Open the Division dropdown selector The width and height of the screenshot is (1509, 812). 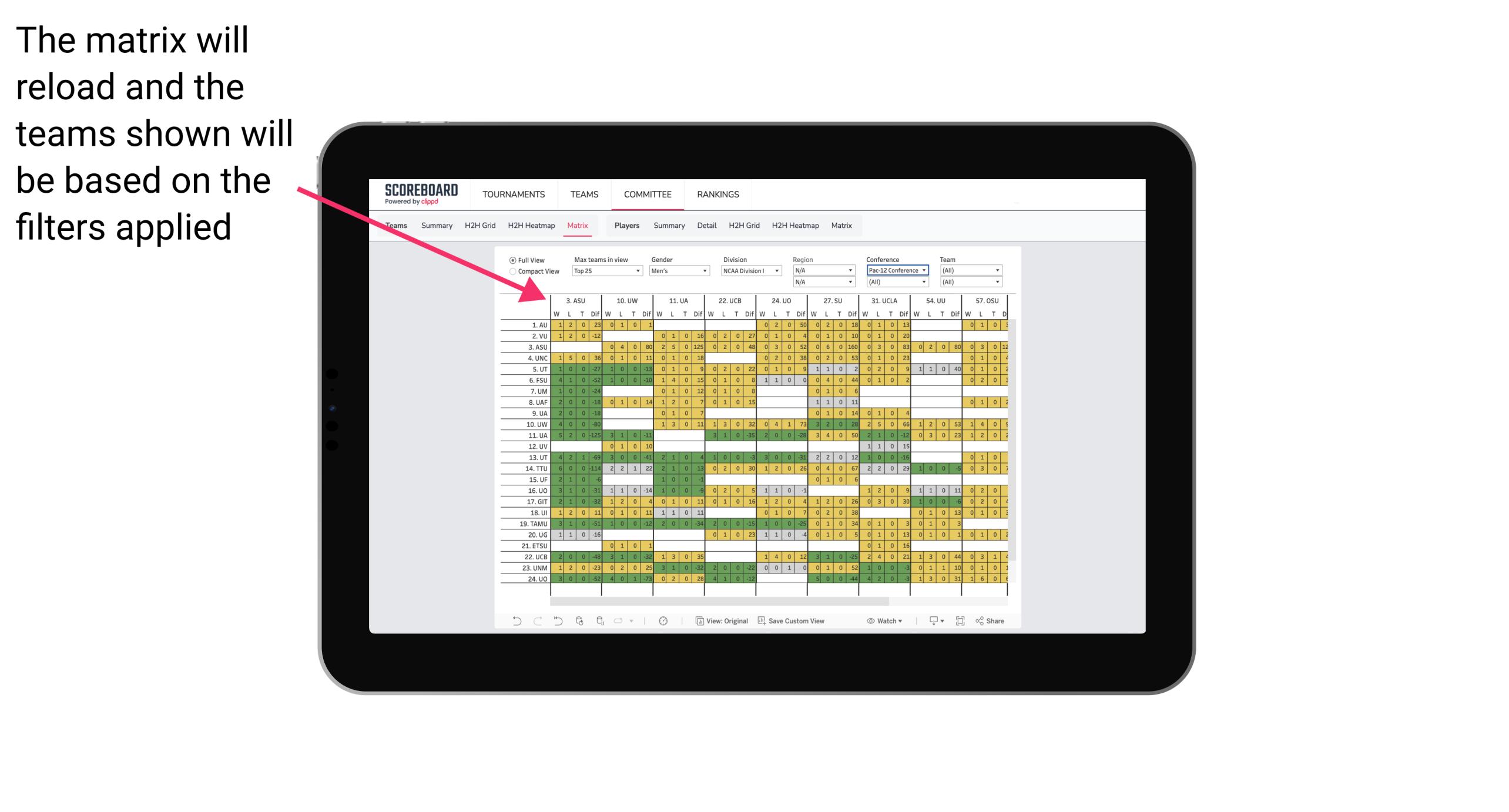(x=750, y=271)
